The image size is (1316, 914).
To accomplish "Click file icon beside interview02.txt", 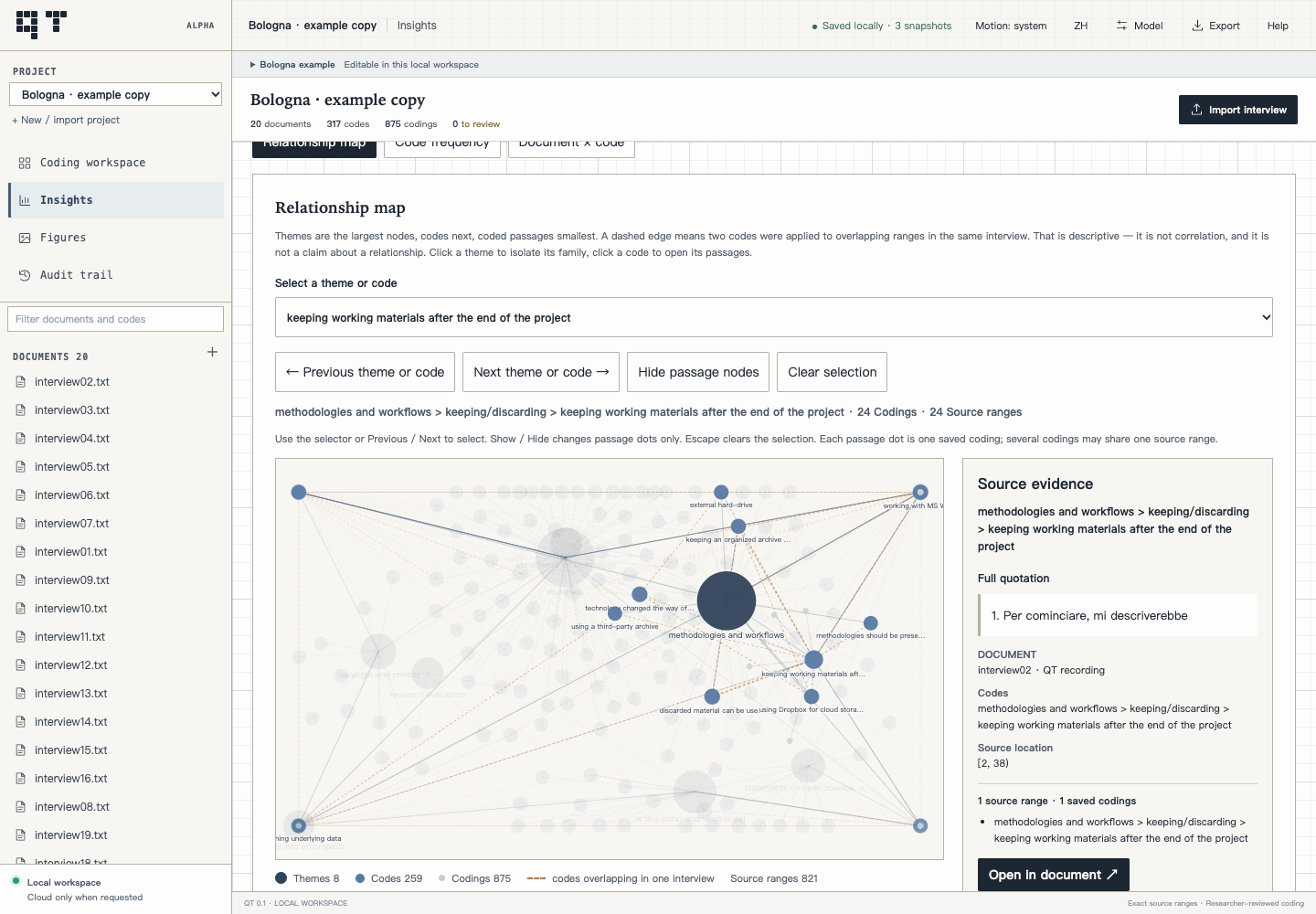I will (21, 382).
